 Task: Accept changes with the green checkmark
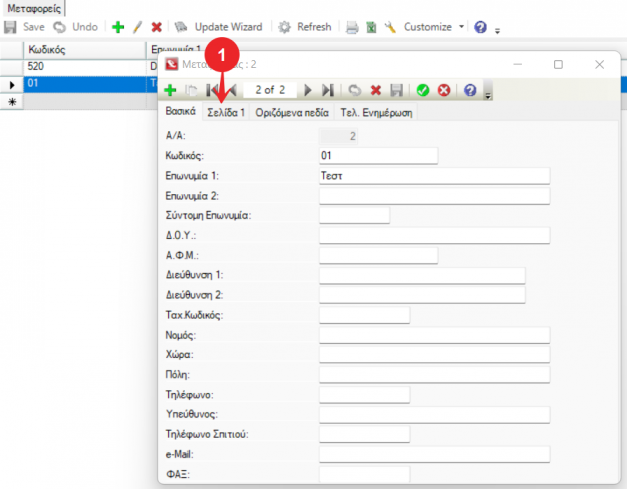[x=423, y=90]
